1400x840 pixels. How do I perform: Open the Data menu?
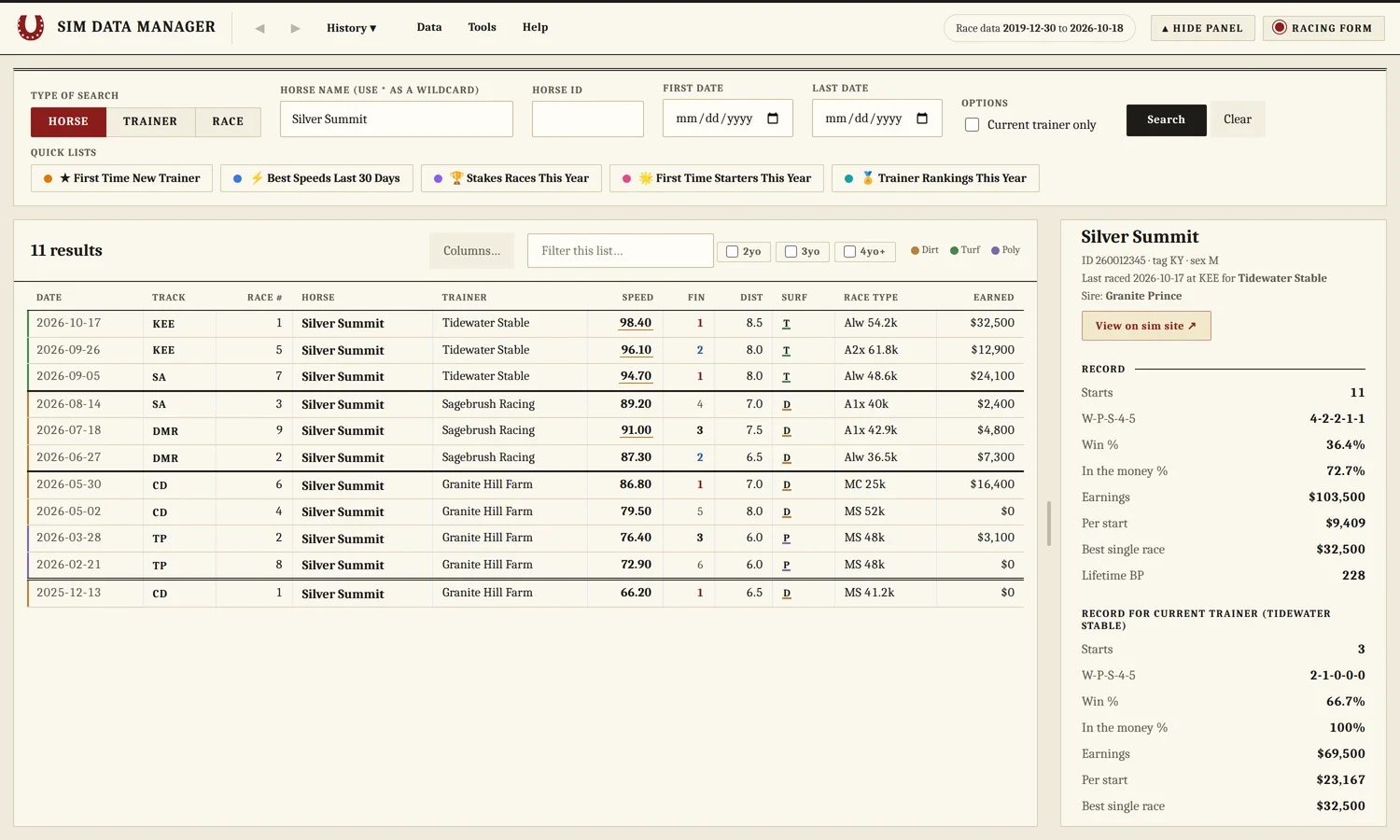pos(429,27)
